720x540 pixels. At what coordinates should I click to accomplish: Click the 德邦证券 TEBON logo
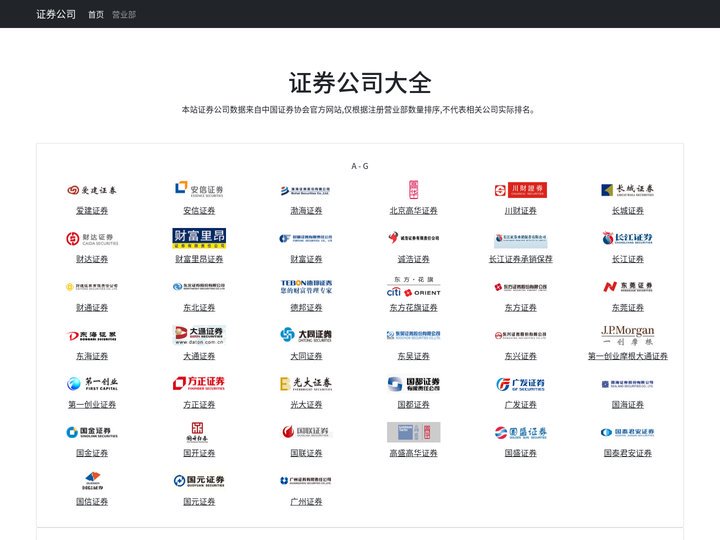pos(306,287)
